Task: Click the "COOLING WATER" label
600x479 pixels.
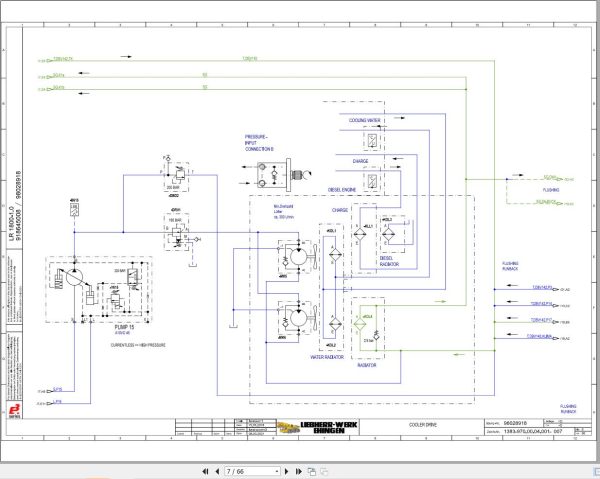Action: coord(364,121)
